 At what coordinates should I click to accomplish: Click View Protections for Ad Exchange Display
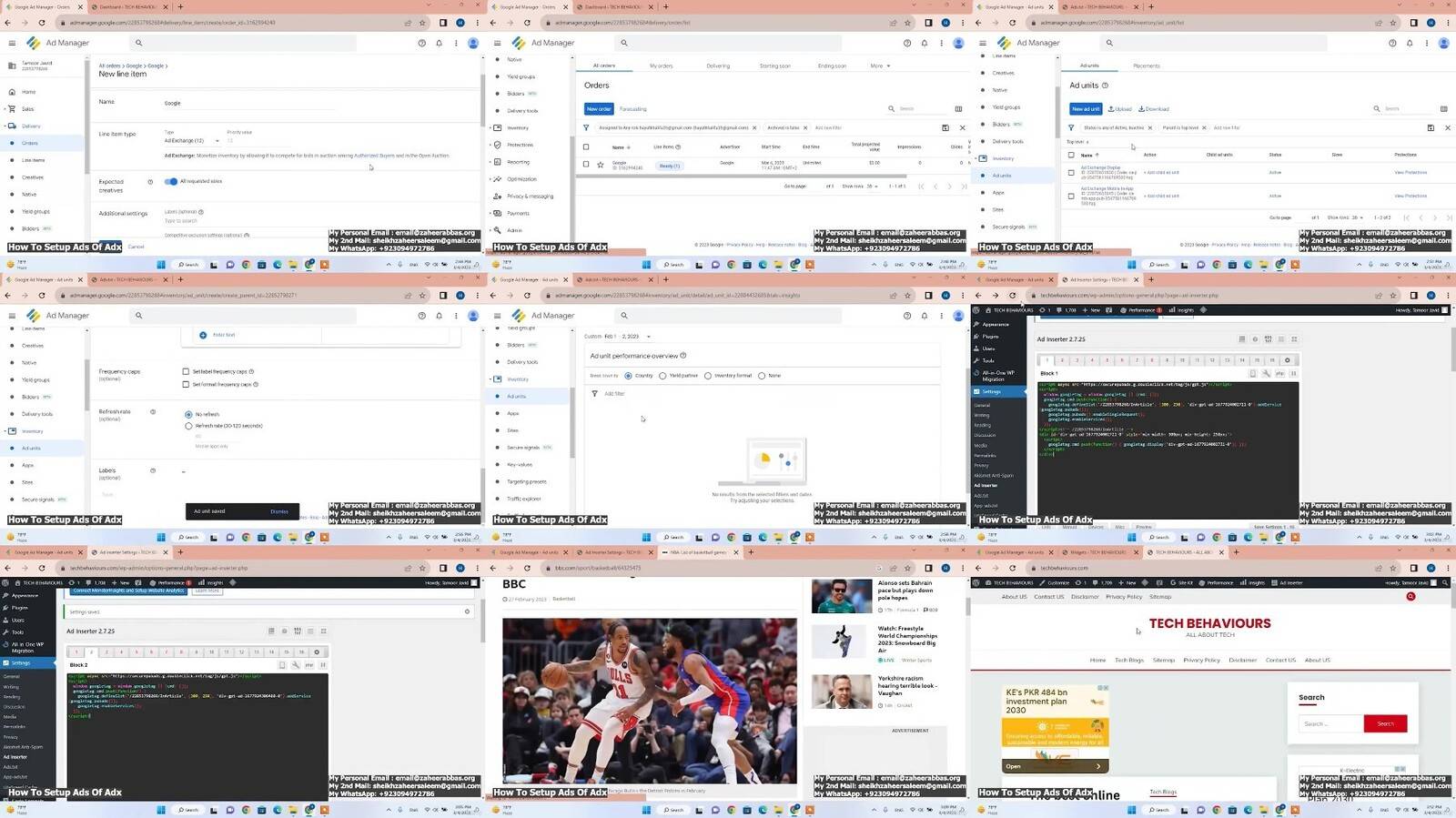coord(1410,172)
